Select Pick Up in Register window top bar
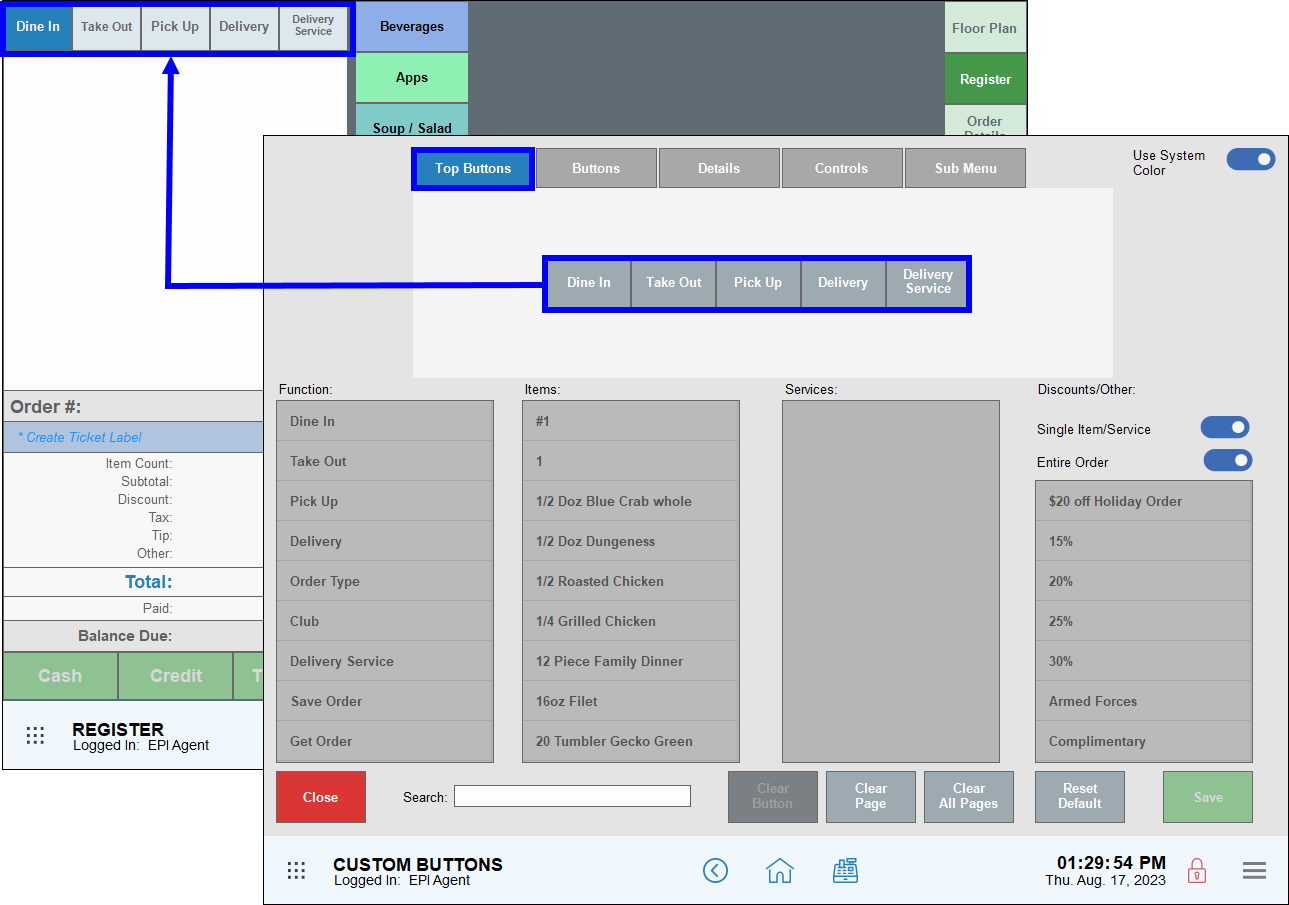The height and width of the screenshot is (905, 1289). (x=175, y=27)
